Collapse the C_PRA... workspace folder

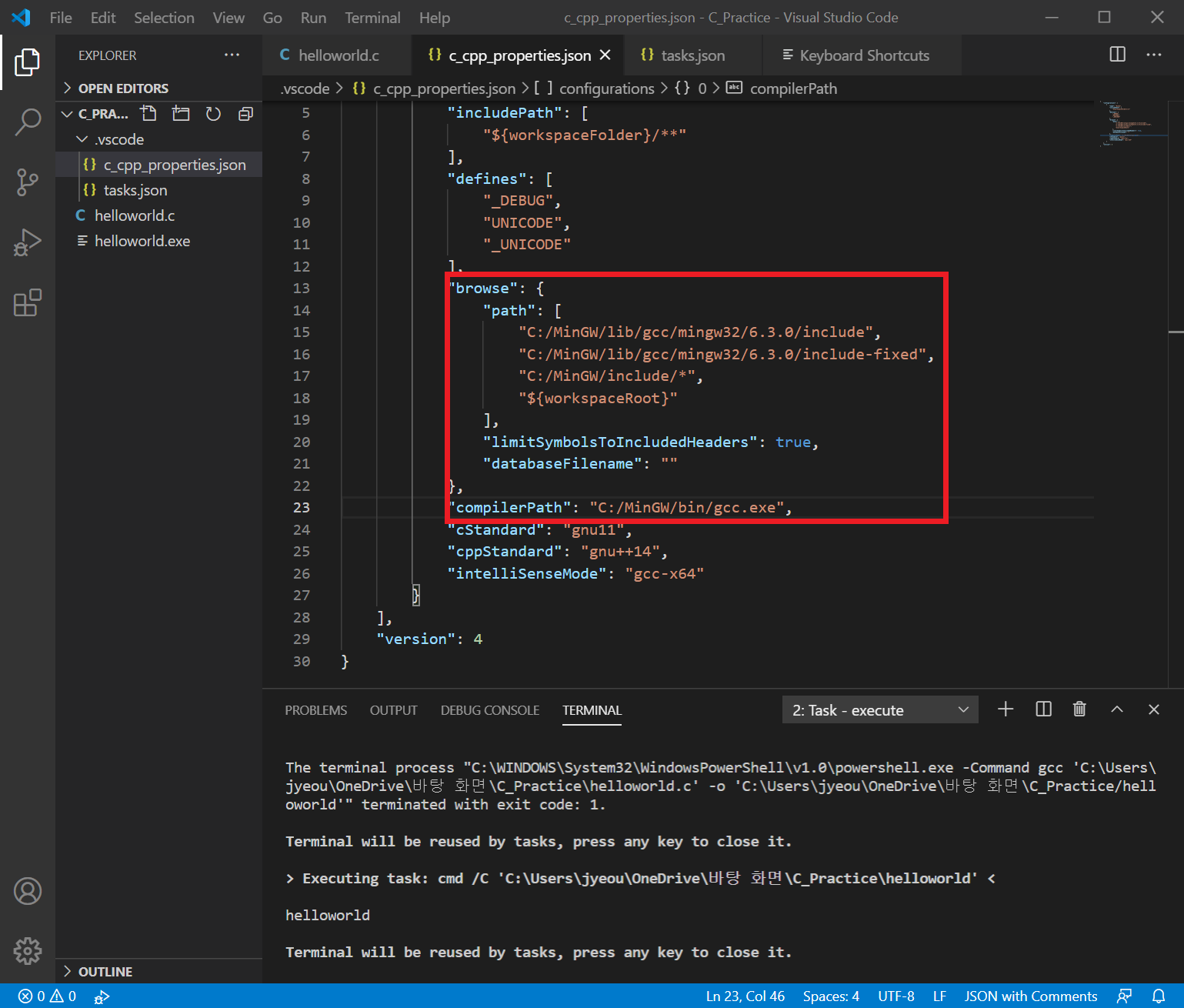(x=67, y=114)
